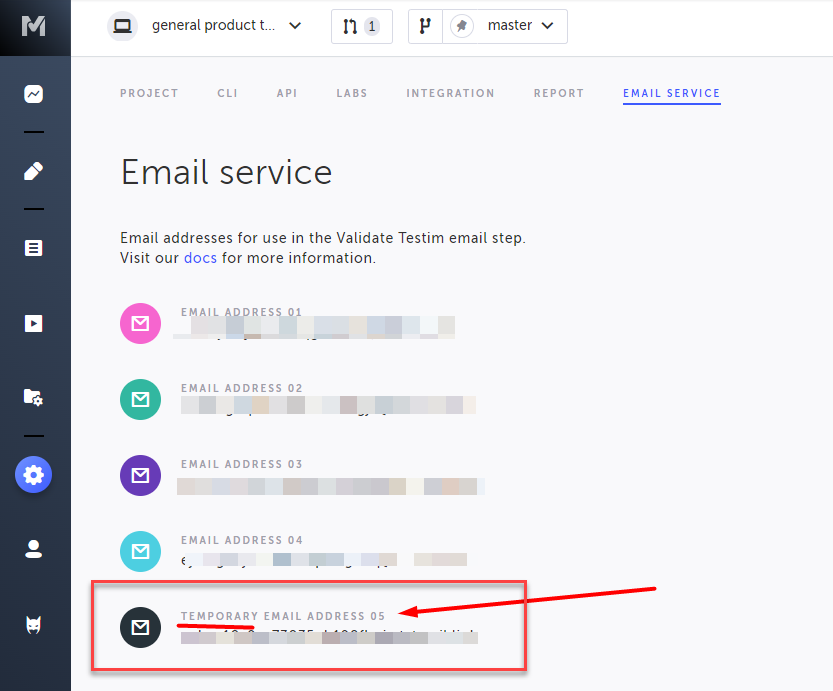Open the folder settings icon in sidebar
Image resolution: width=833 pixels, height=691 pixels.
pyautogui.click(x=33, y=397)
